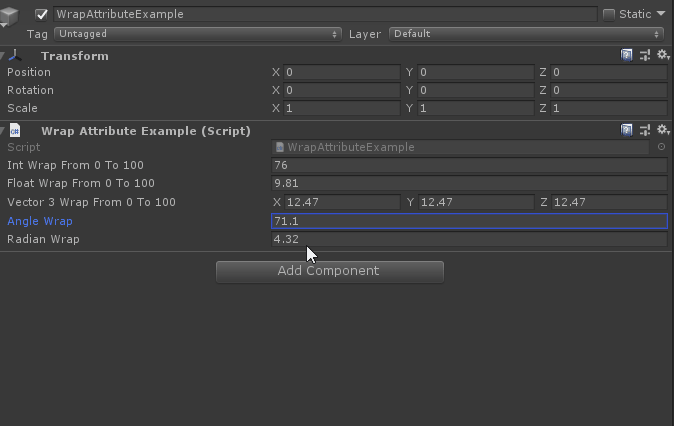
Task: Open Transform component help reference icon
Action: tap(627, 56)
